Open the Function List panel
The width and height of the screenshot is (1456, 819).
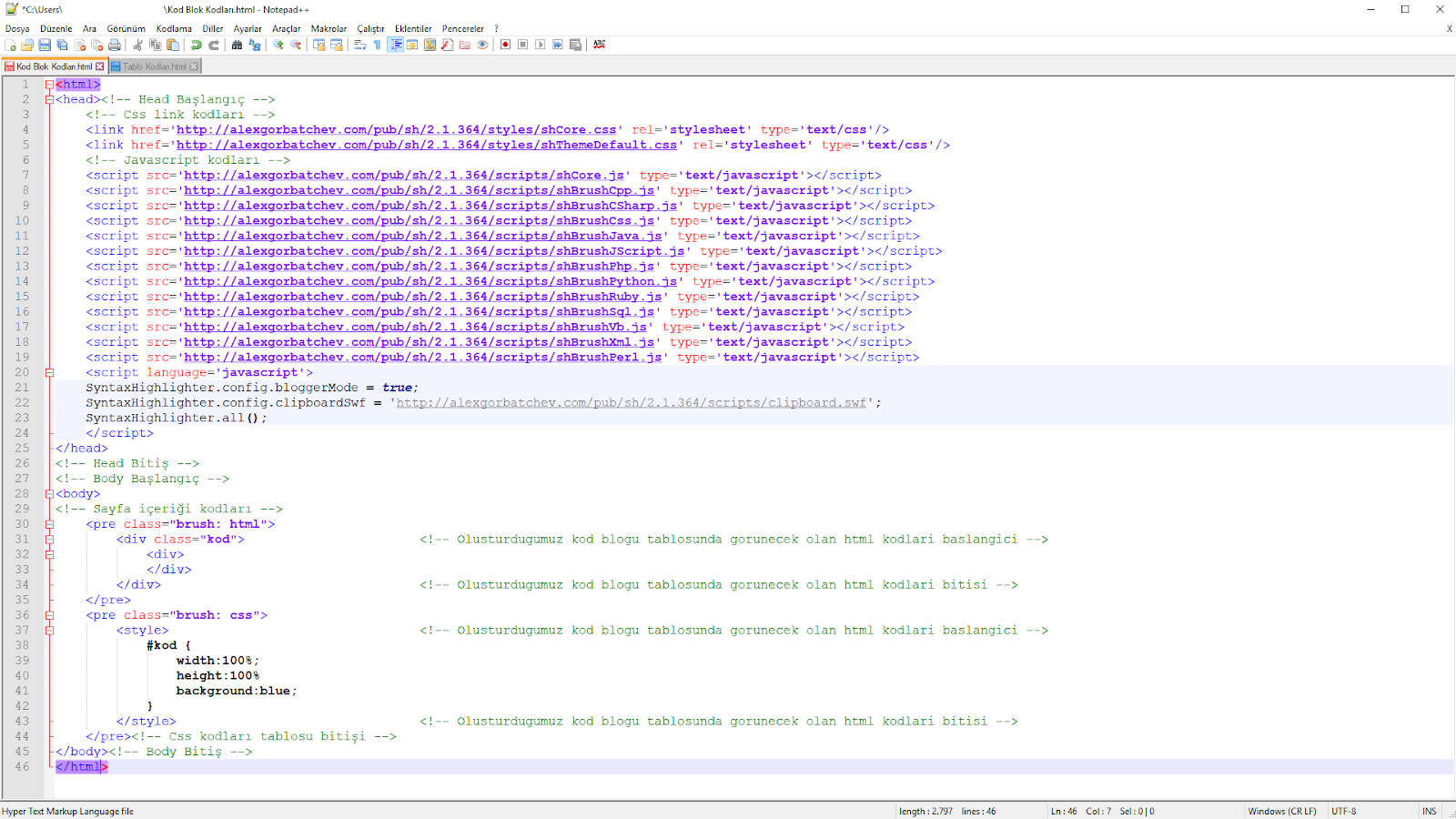[x=448, y=45]
